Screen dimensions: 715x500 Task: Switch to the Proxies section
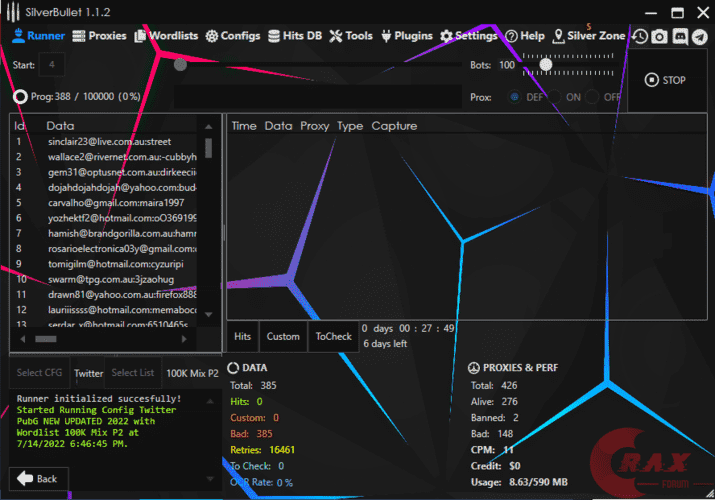(x=99, y=36)
